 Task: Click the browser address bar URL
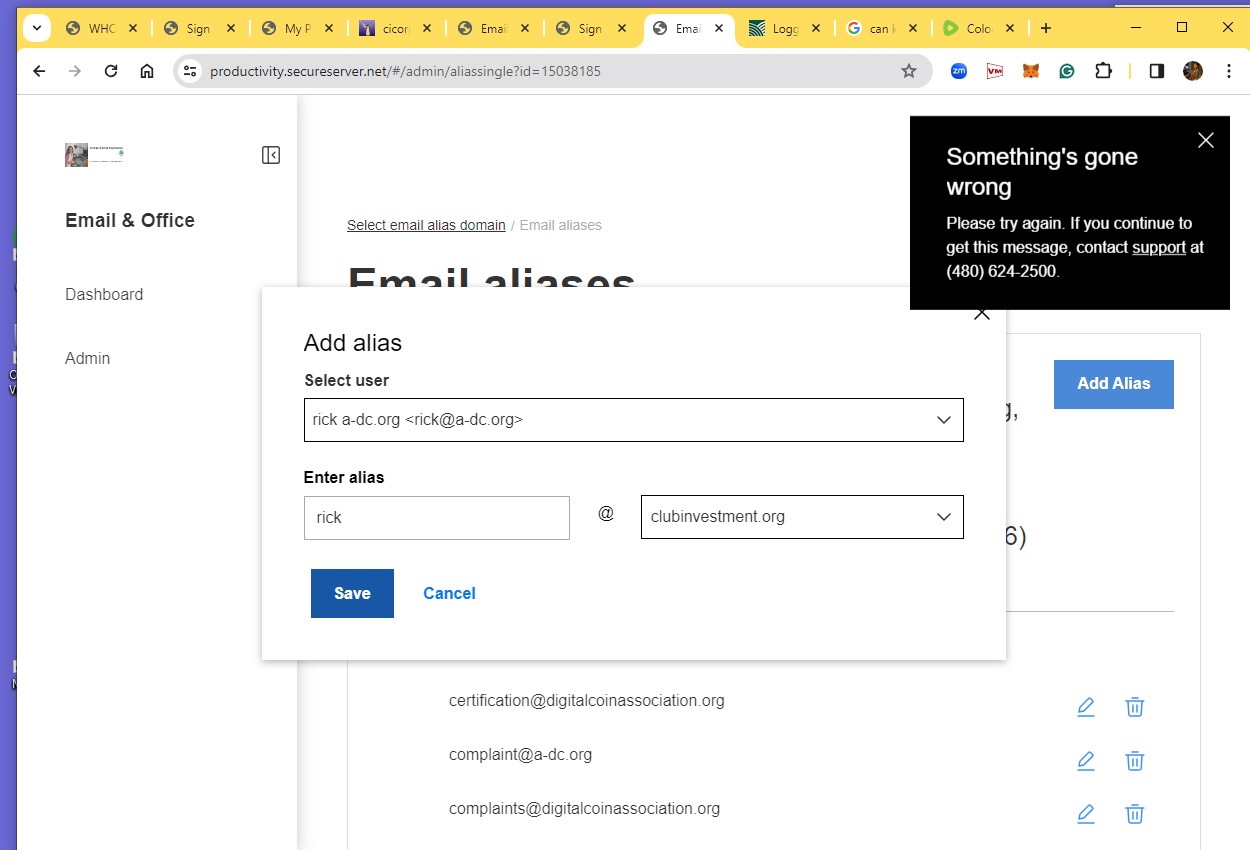point(405,71)
